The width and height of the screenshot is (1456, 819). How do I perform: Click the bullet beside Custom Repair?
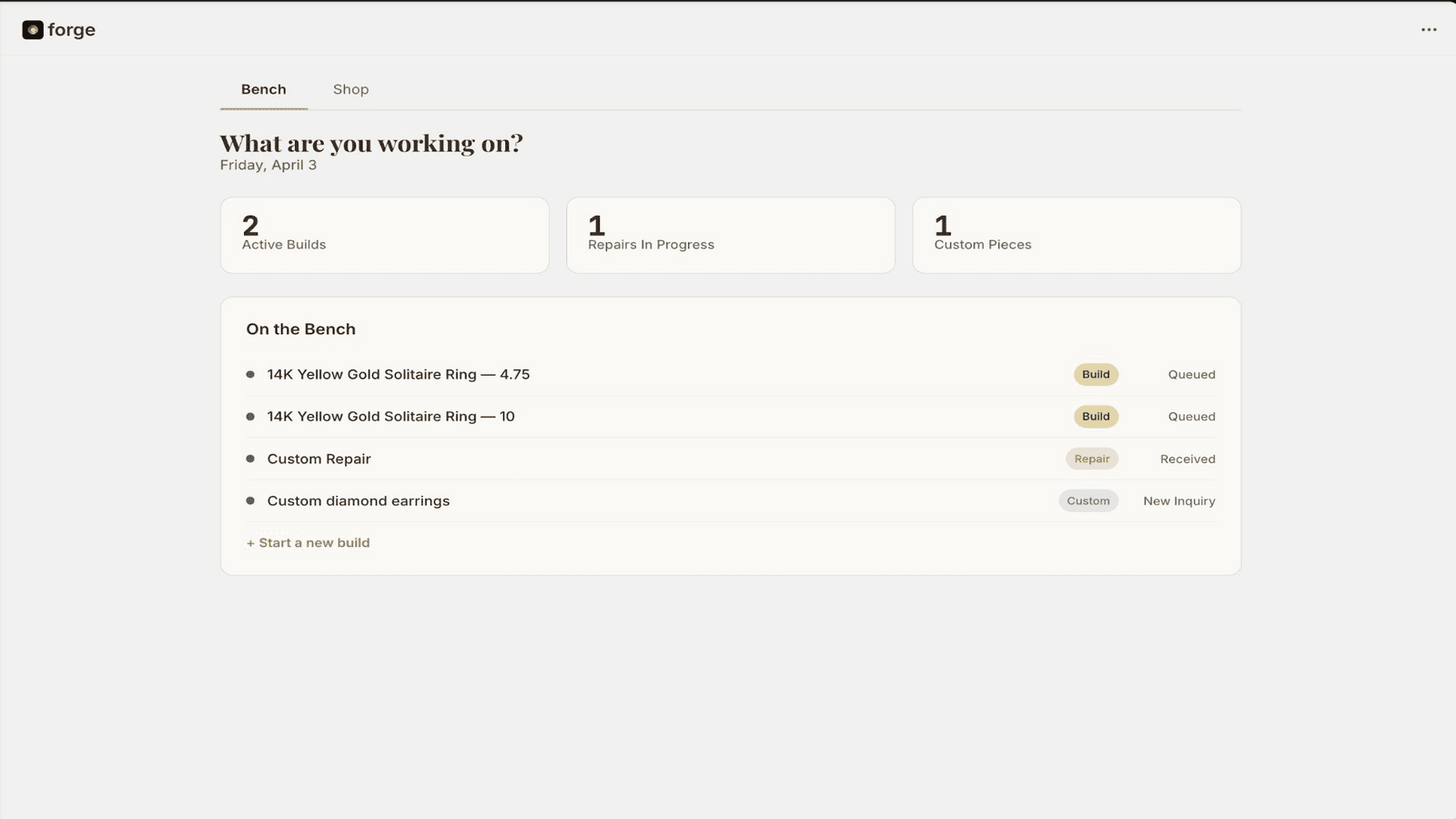[250, 459]
